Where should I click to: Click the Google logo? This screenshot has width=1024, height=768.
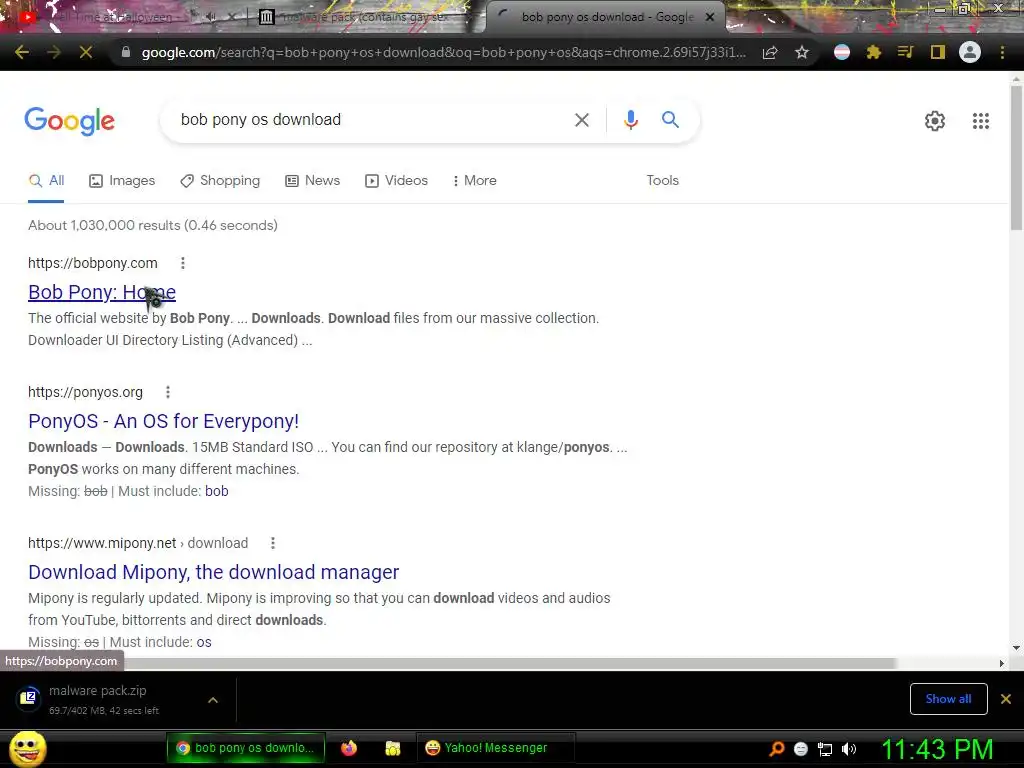click(x=70, y=121)
